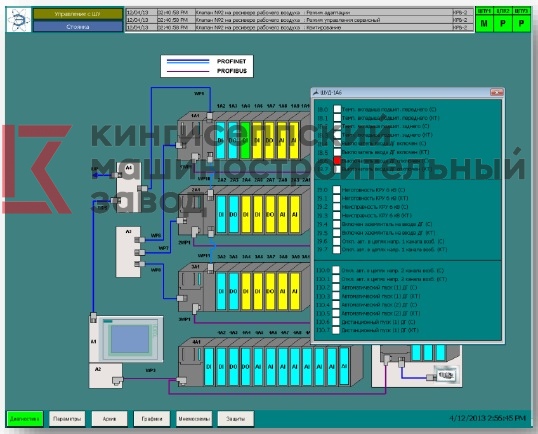This screenshot has width=538, height=434.
Task: Click the I8.0 indicator box
Action: (x=337, y=109)
